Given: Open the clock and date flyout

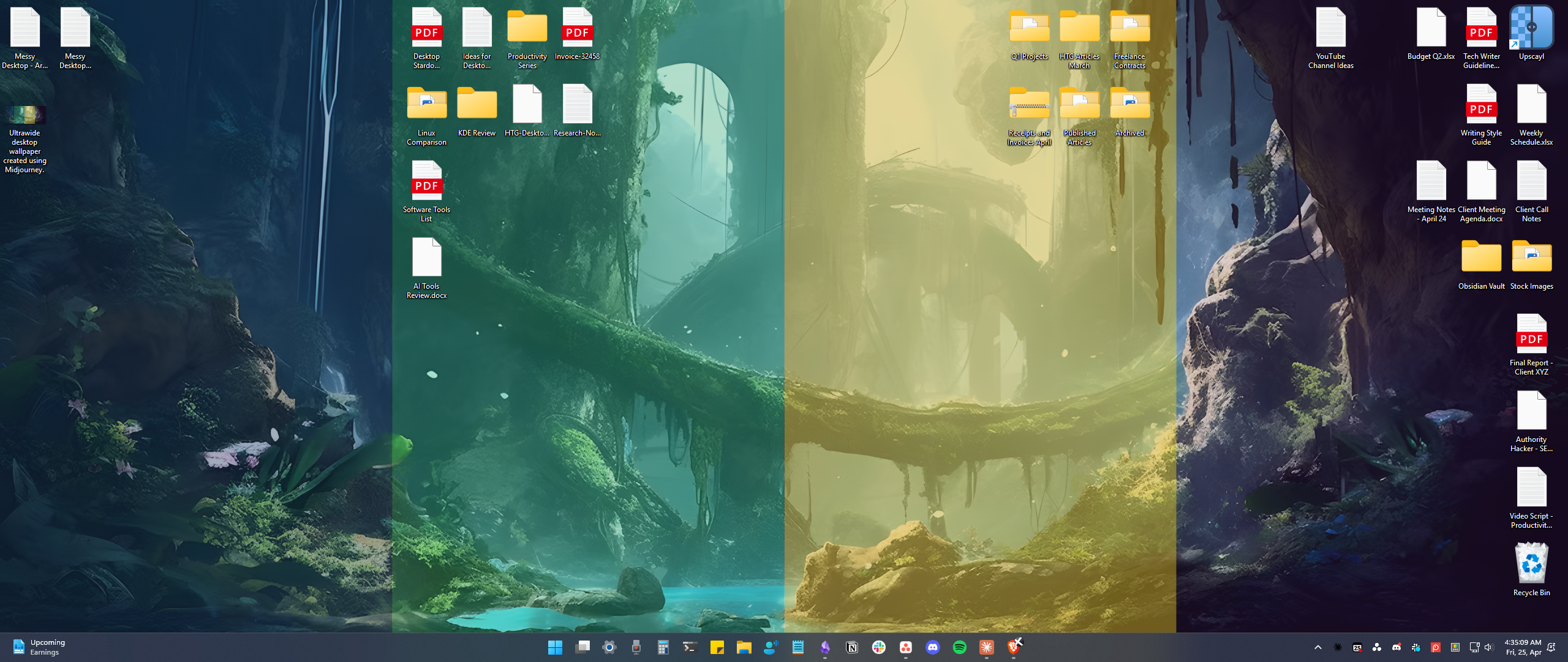Looking at the screenshot, I should click(x=1523, y=647).
